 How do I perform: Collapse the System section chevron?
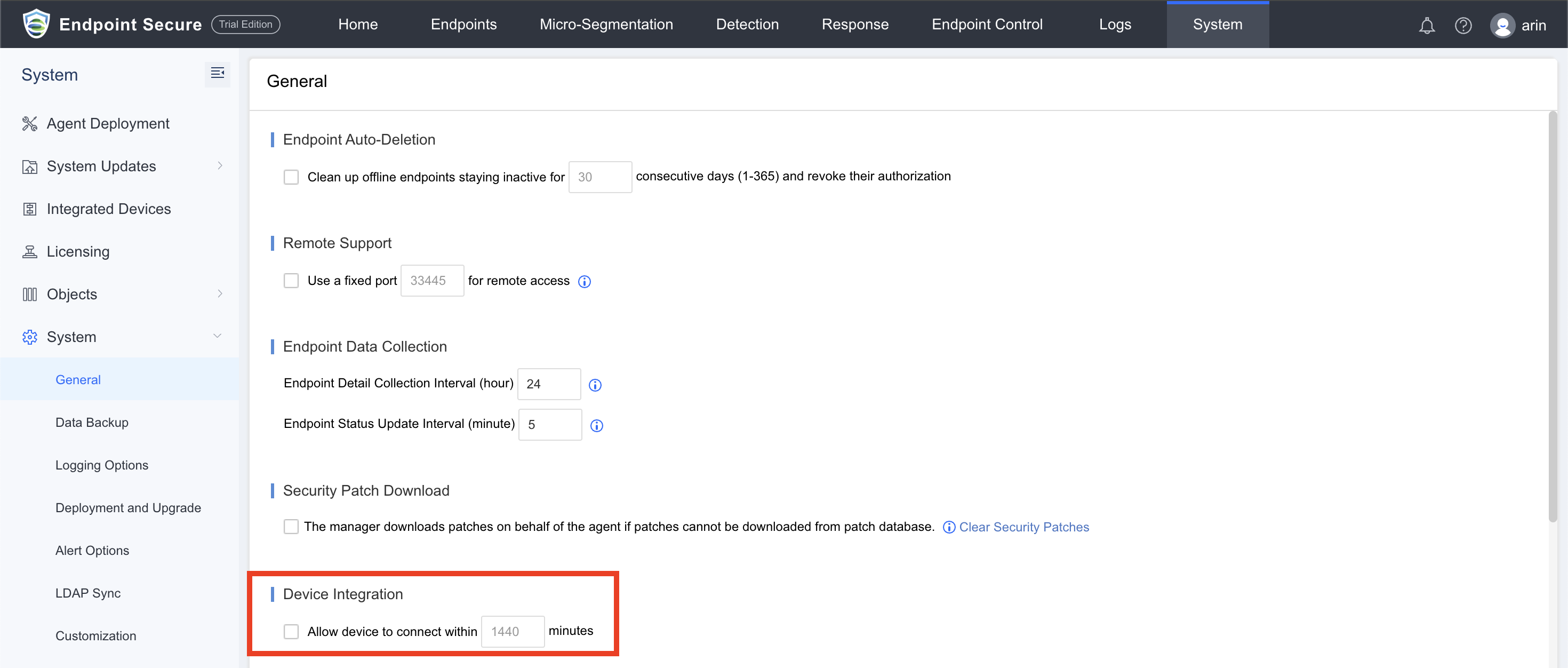217,336
